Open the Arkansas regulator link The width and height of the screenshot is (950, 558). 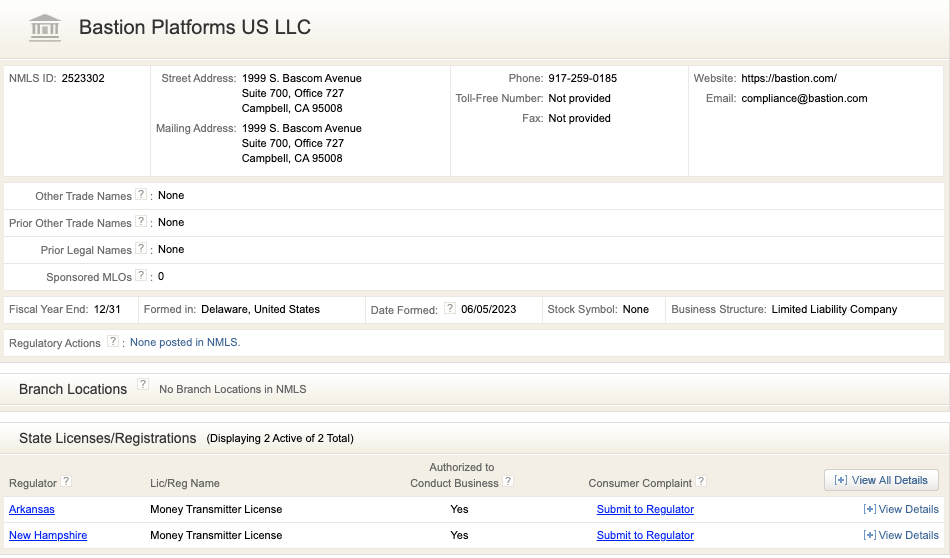(32, 509)
